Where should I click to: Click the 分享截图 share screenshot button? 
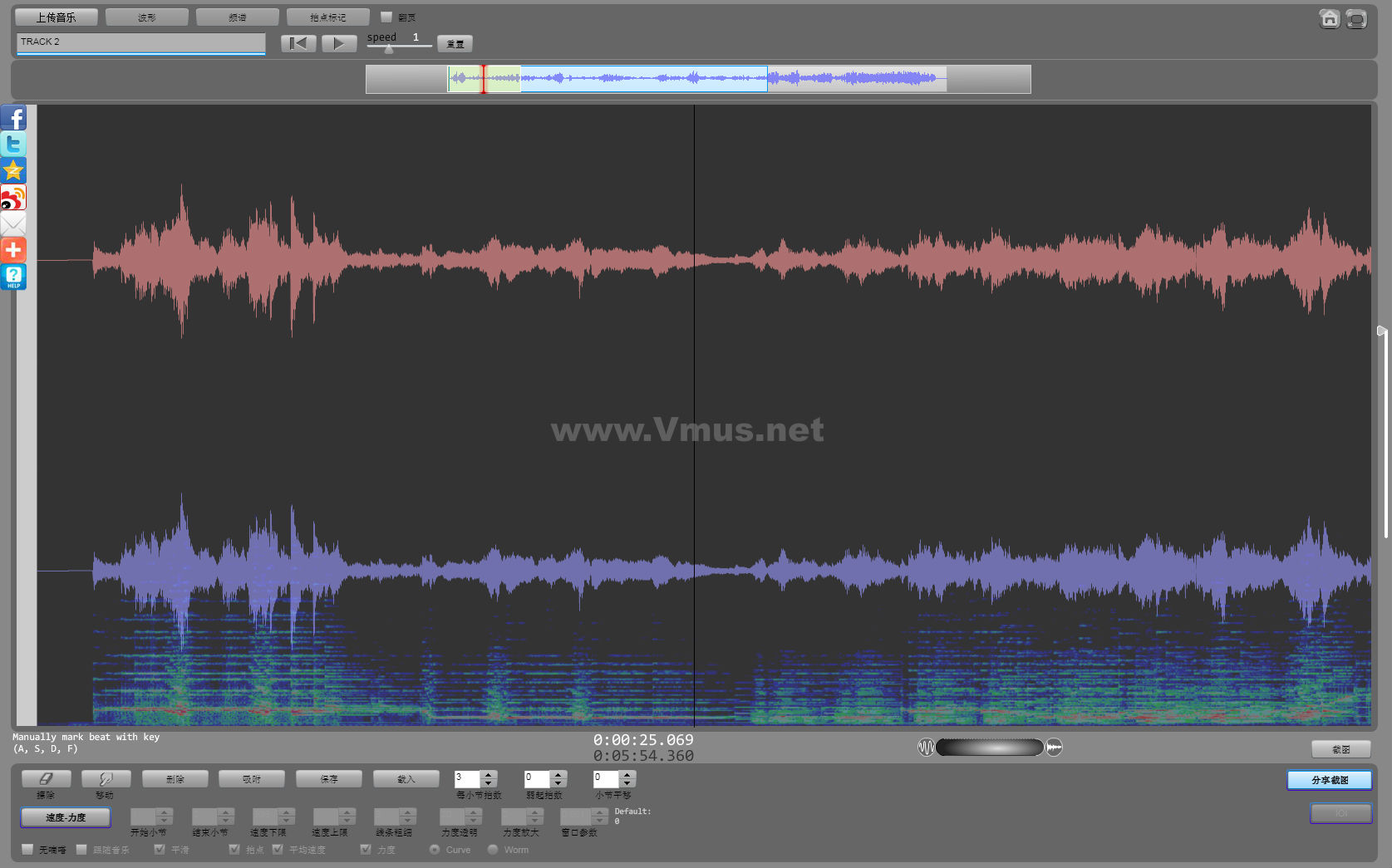1329,780
